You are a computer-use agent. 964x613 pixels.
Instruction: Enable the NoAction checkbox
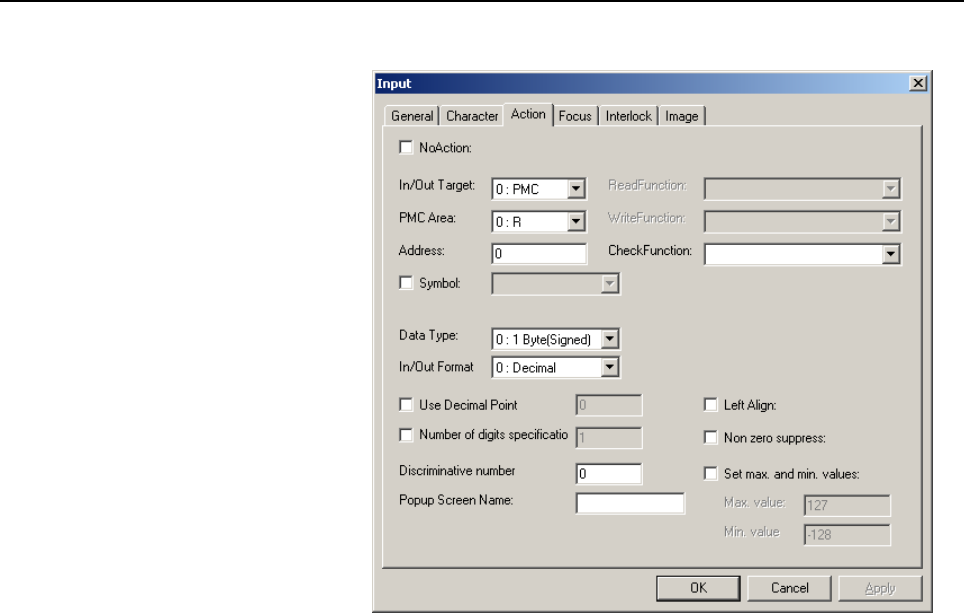(x=406, y=148)
